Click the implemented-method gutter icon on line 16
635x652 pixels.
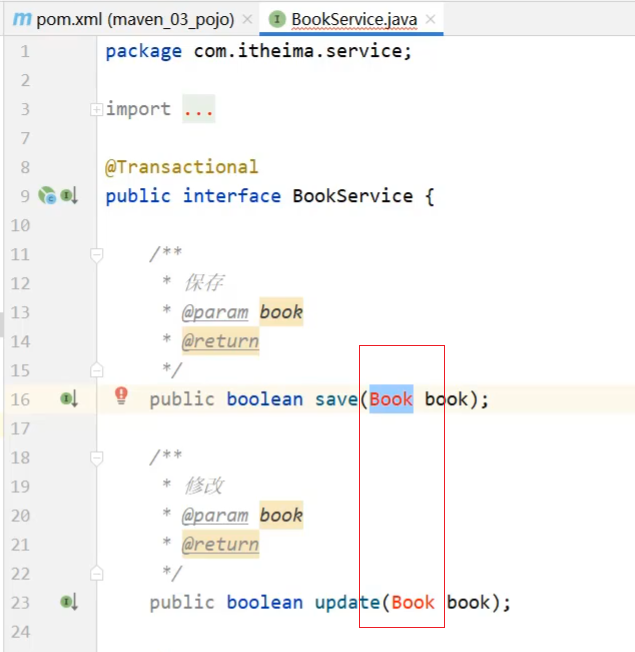coord(68,399)
